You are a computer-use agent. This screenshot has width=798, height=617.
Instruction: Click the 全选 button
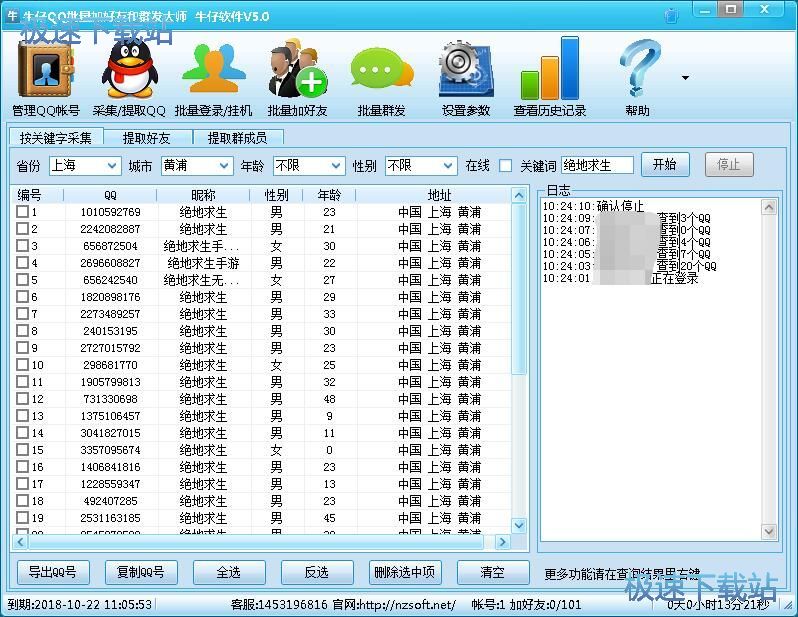click(229, 573)
